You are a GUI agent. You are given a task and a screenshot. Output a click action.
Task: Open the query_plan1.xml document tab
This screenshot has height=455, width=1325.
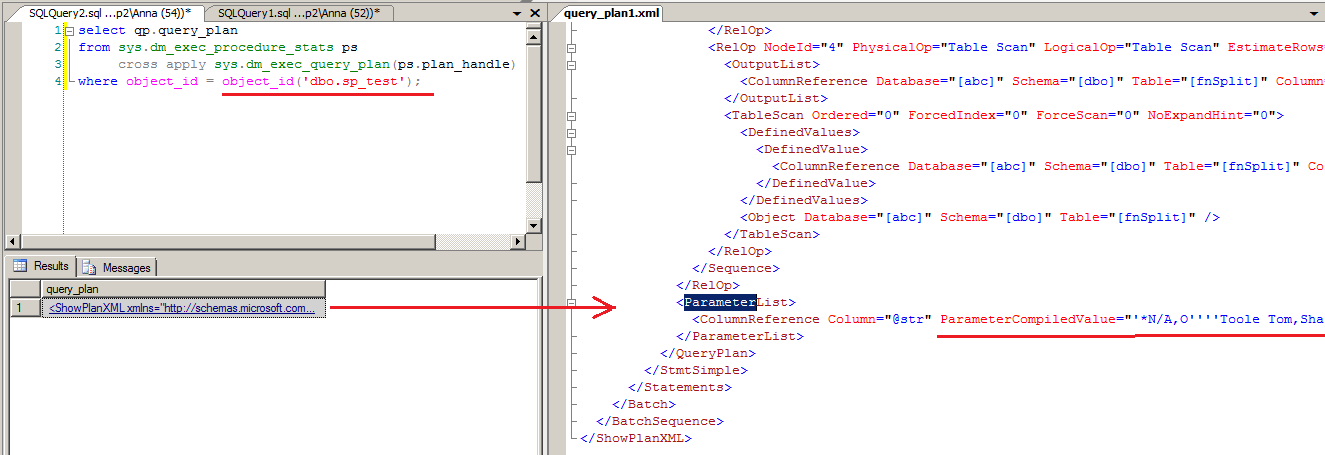point(599,12)
